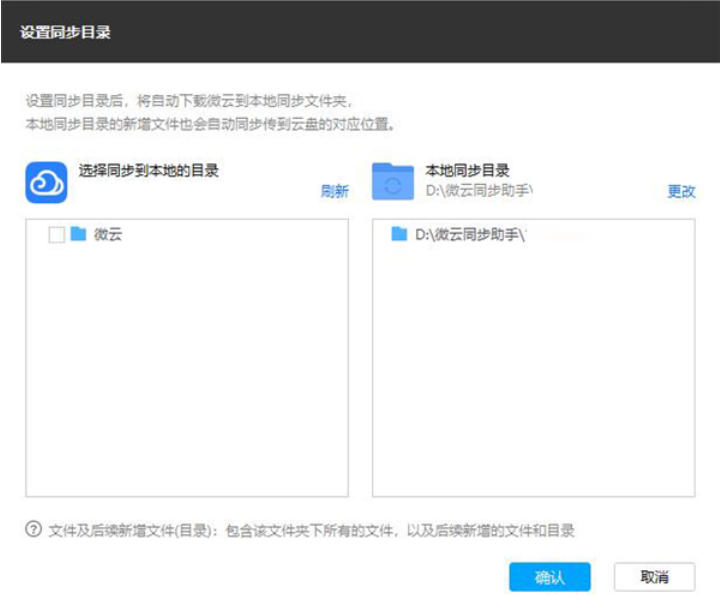The image size is (720, 600).
Task: Click the D:\微云同步助手\ folder icon in the list
Action: 399,234
